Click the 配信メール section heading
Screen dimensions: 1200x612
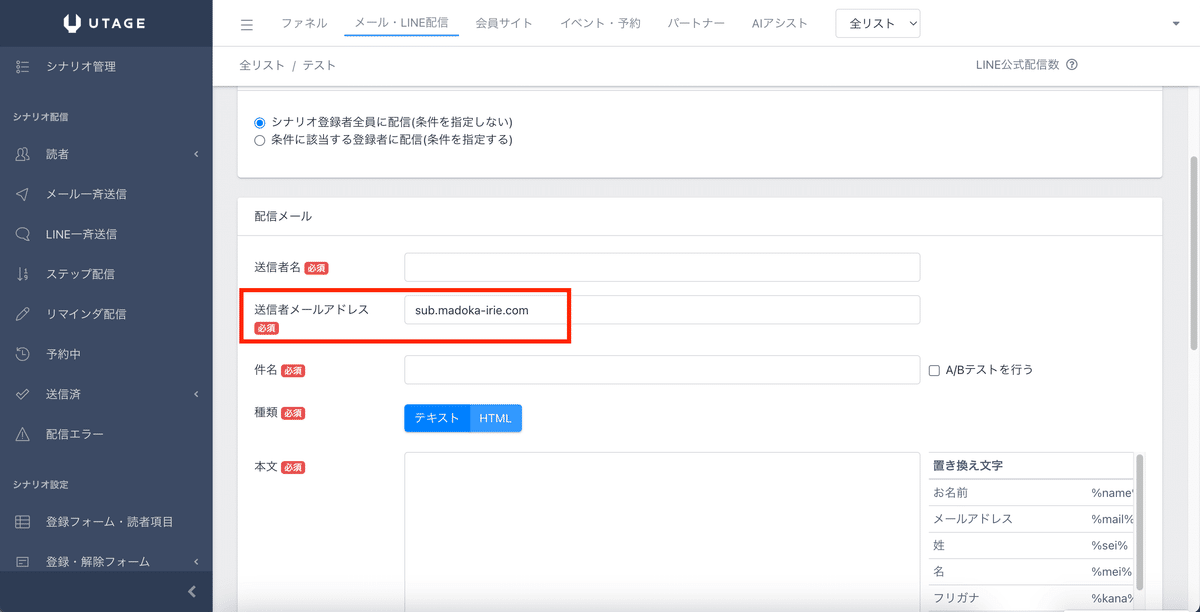click(x=283, y=216)
